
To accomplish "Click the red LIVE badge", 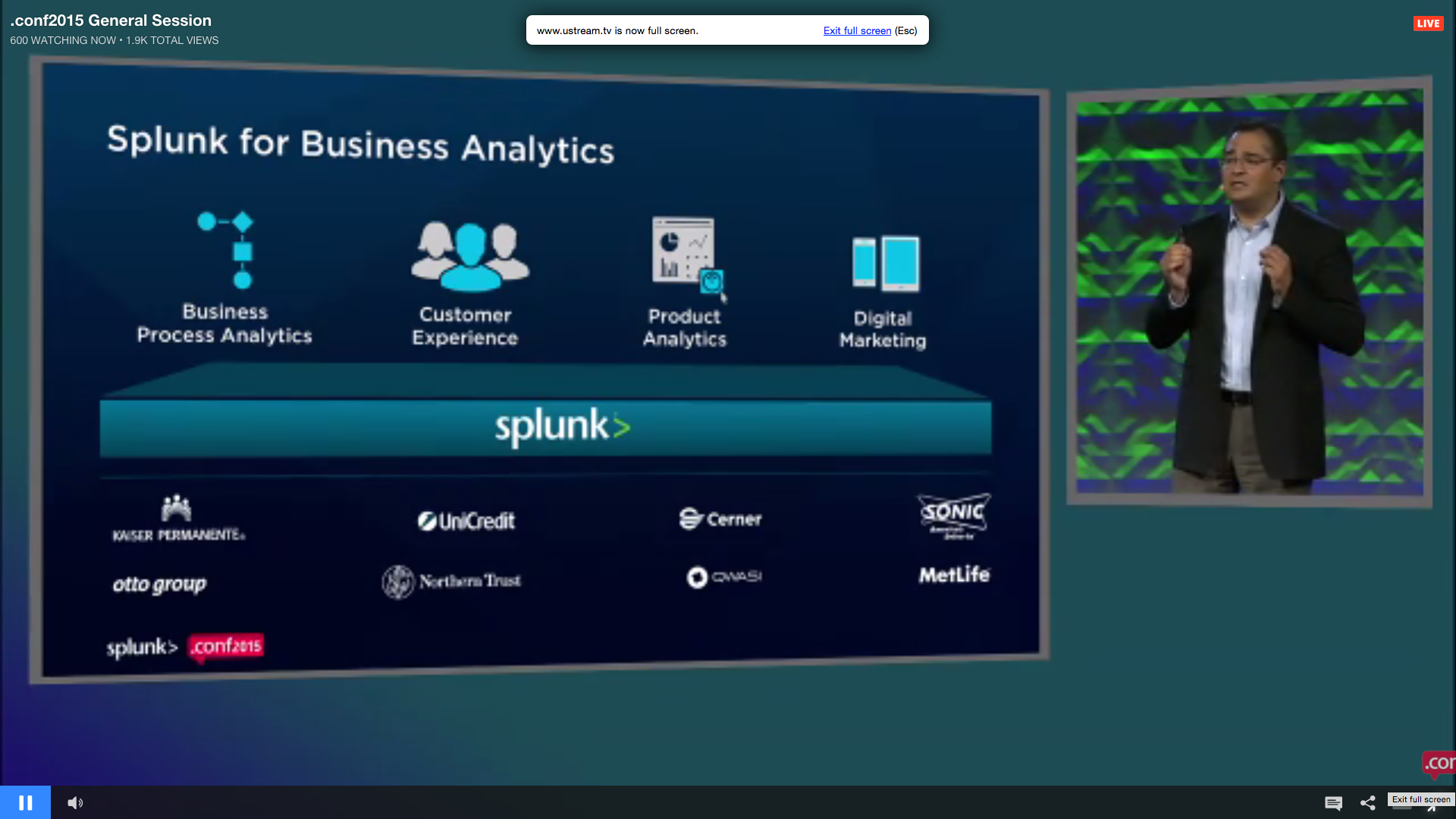I will pyautogui.click(x=1428, y=24).
